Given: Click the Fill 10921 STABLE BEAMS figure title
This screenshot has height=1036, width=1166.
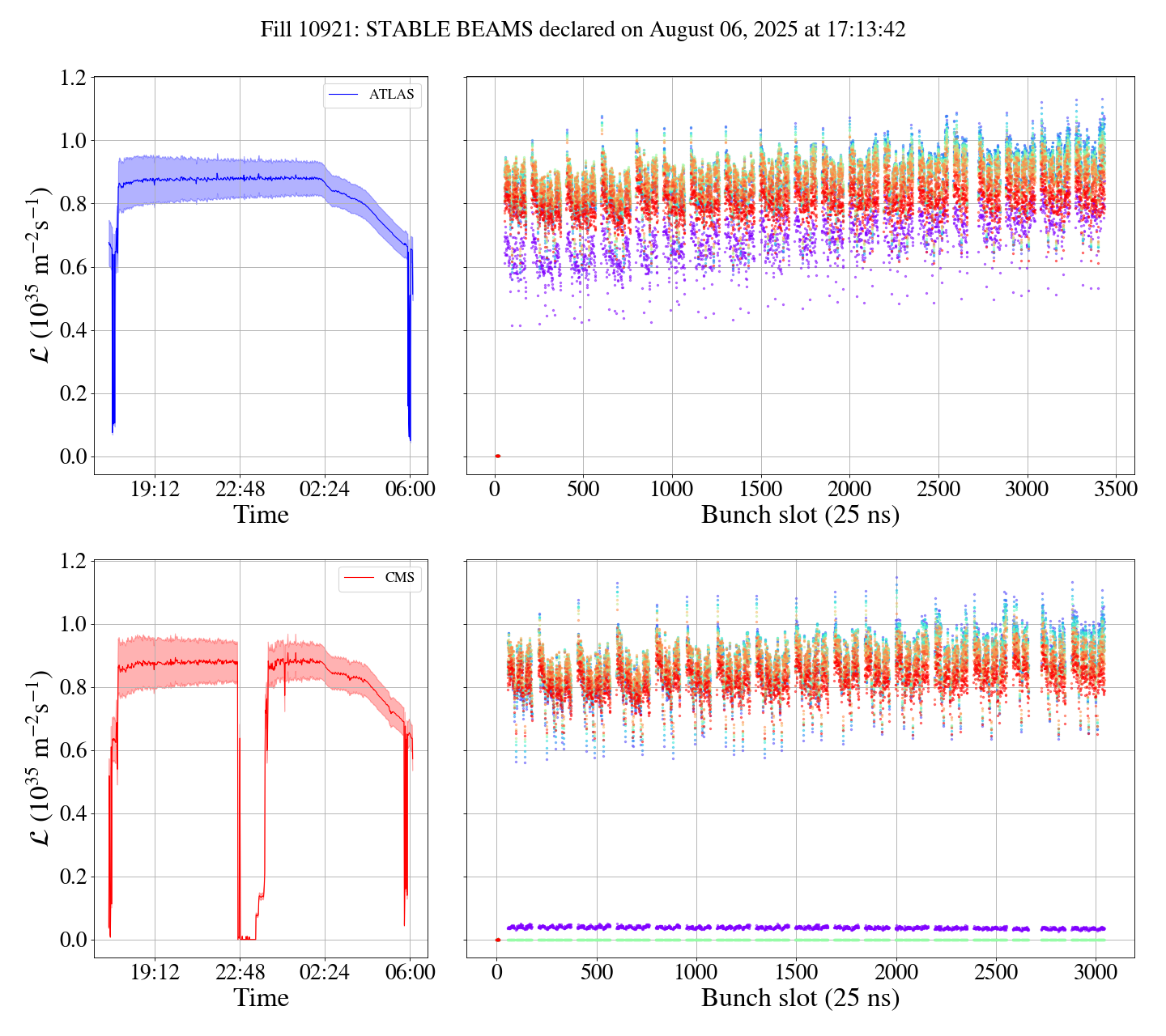Looking at the screenshot, I should [582, 30].
